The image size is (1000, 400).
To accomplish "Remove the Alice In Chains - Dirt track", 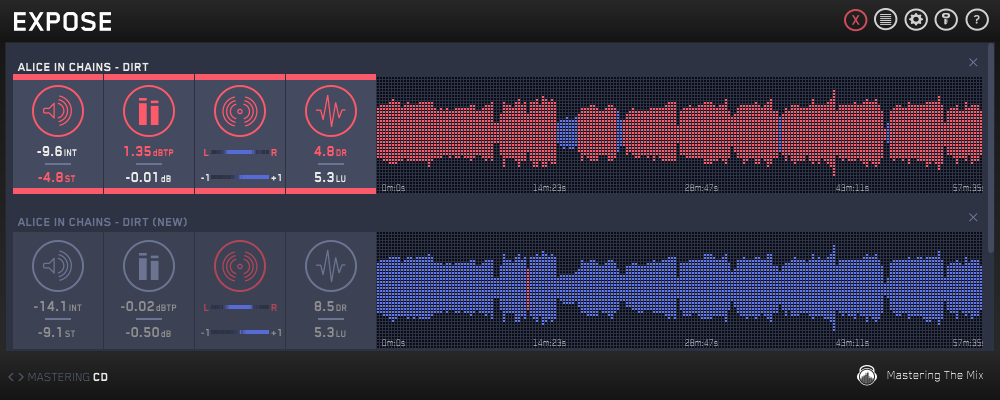I will click(x=974, y=62).
